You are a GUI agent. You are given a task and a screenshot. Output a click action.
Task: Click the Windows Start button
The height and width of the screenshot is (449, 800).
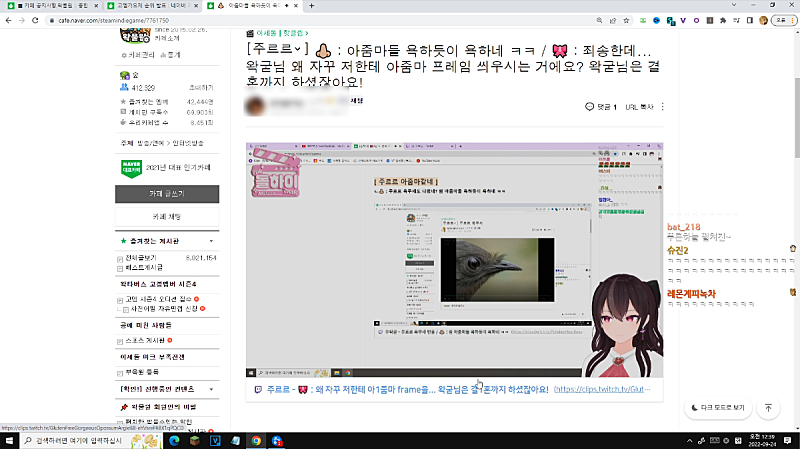10,440
